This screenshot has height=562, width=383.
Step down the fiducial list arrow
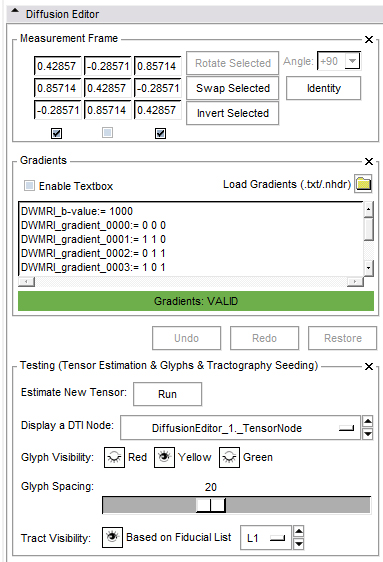298,544
